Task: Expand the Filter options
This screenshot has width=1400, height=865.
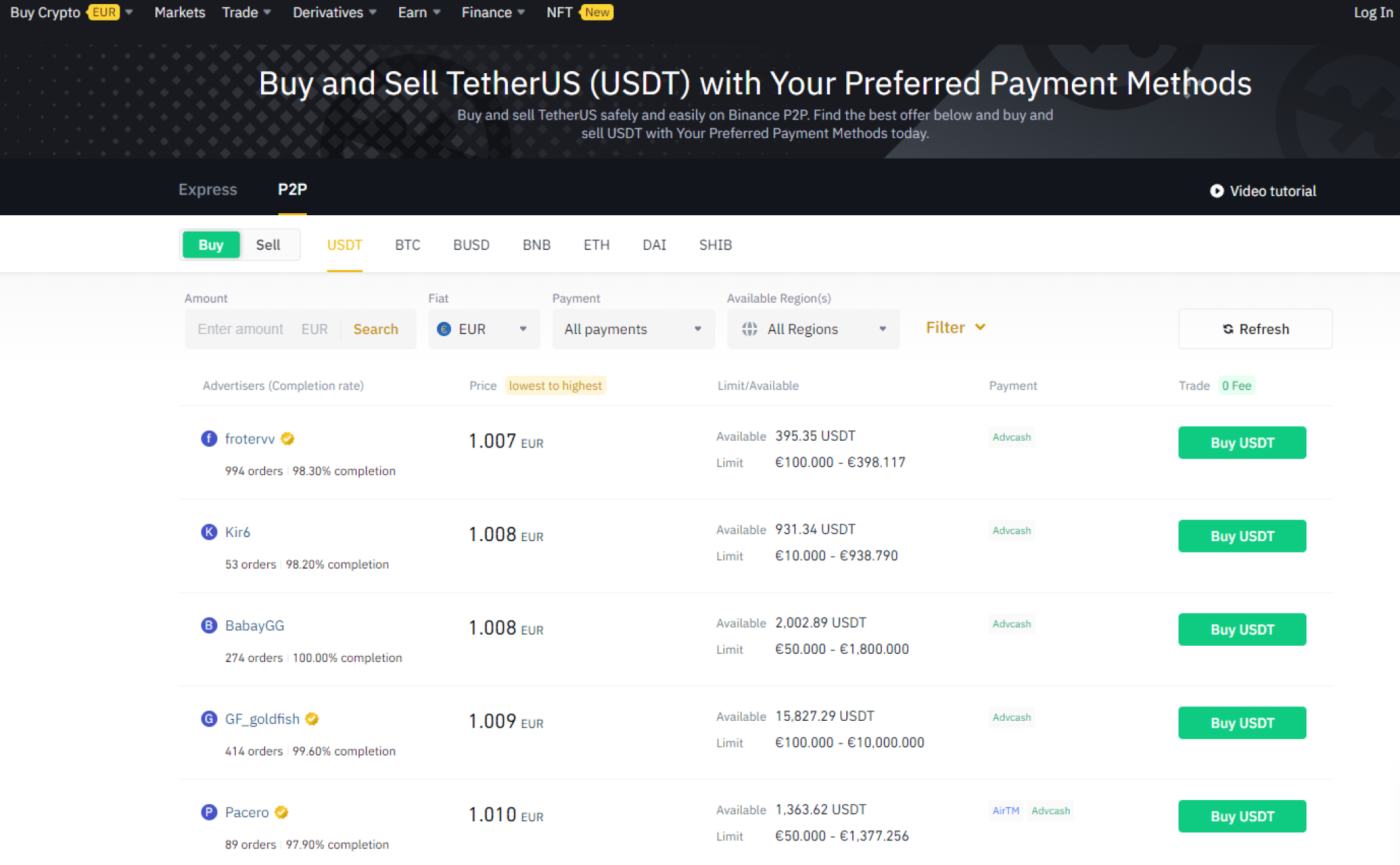Action: click(x=955, y=327)
